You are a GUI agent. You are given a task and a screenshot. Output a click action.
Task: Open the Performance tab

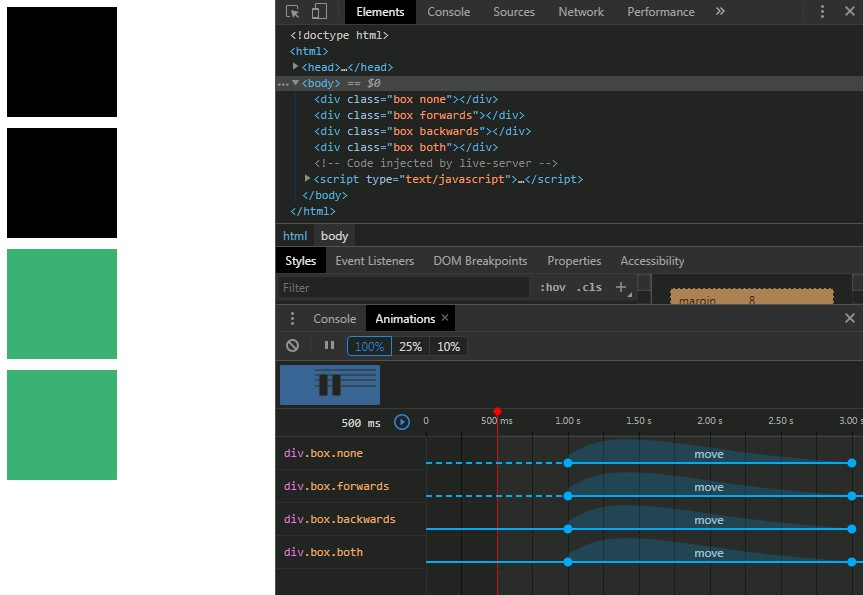coord(660,12)
